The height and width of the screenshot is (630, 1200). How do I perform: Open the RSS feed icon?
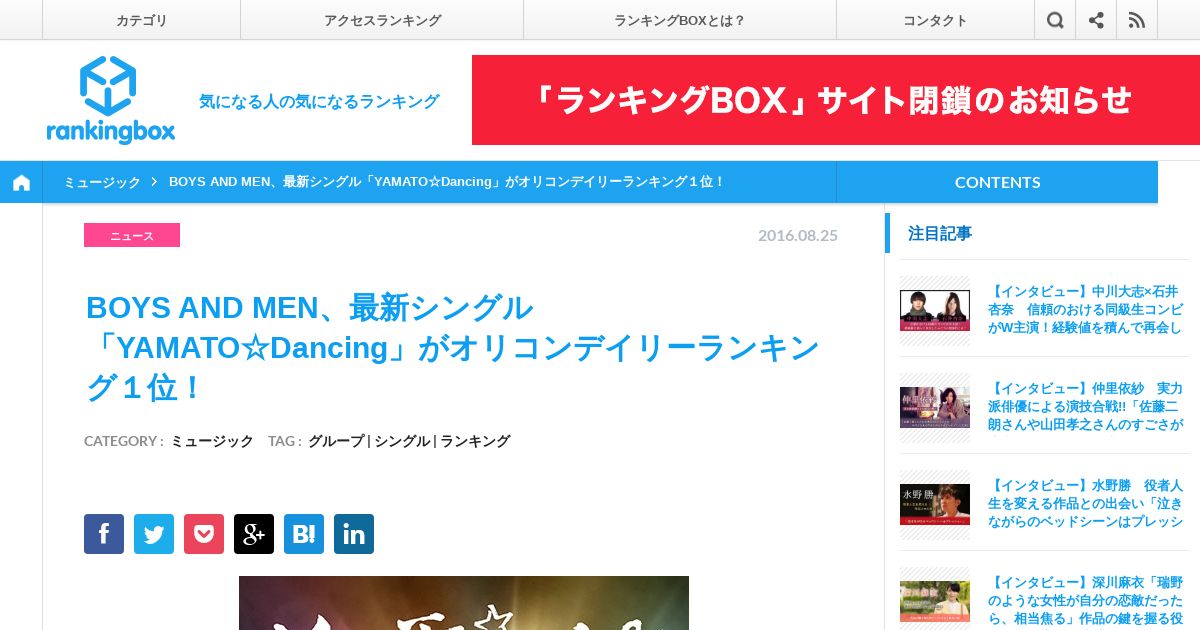pyautogui.click(x=1137, y=20)
